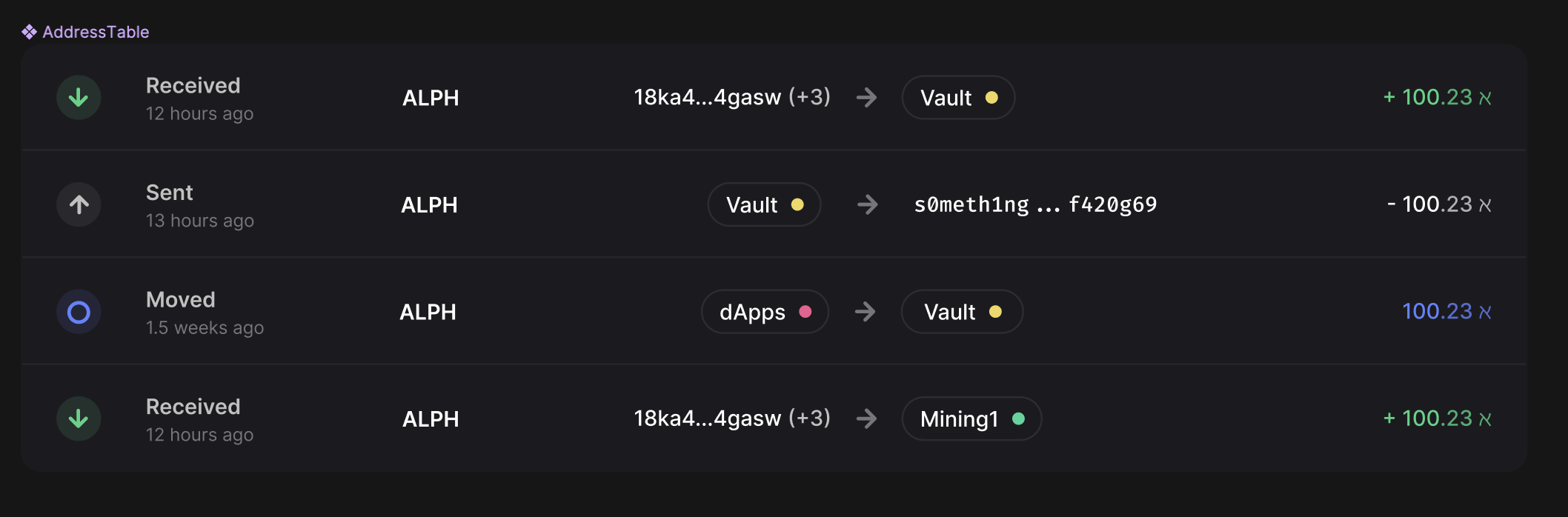The image size is (1568, 517).
Task: Click the sent upward arrow icon
Action: (x=79, y=204)
